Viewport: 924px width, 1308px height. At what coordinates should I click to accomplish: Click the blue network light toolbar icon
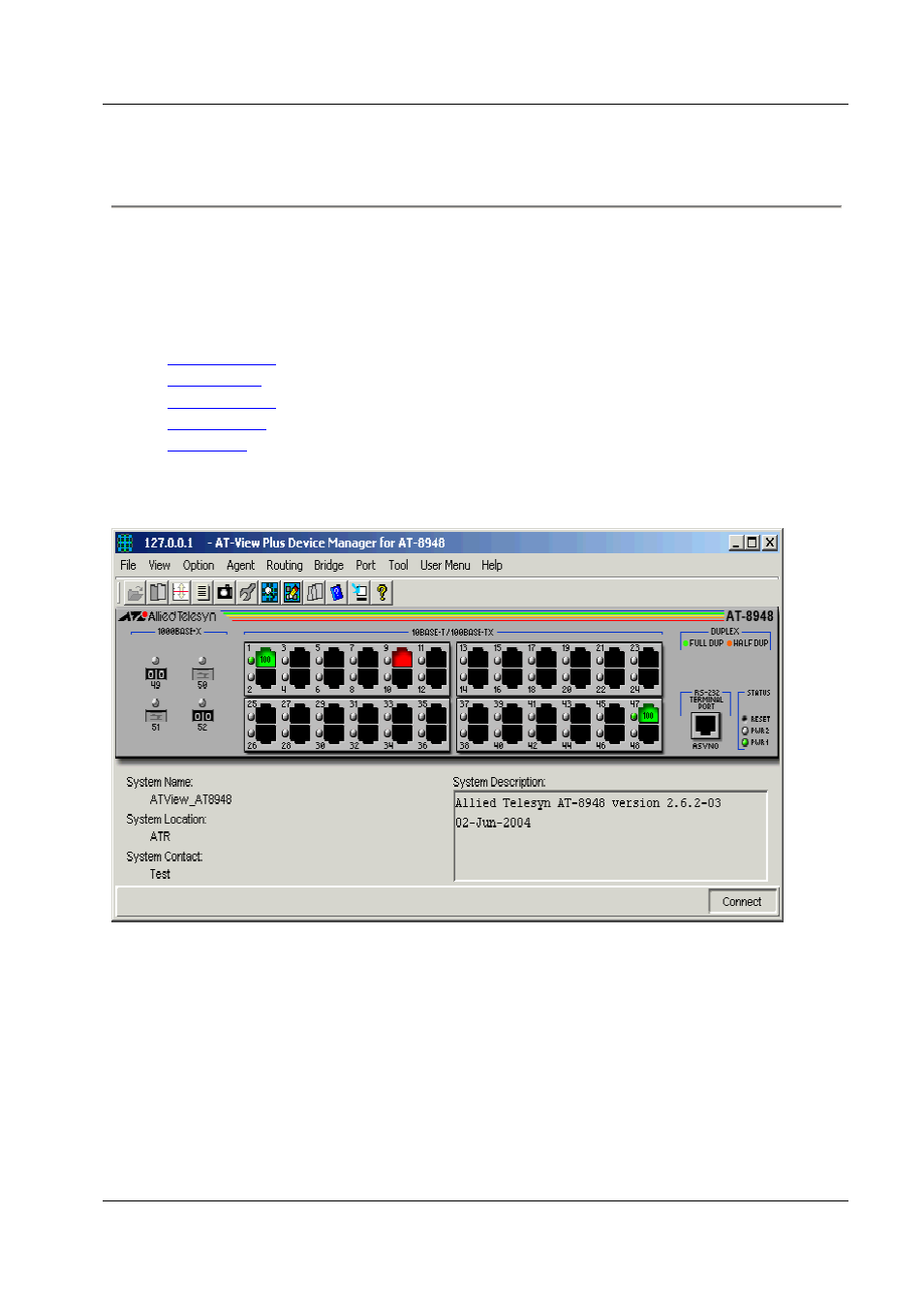click(x=269, y=592)
